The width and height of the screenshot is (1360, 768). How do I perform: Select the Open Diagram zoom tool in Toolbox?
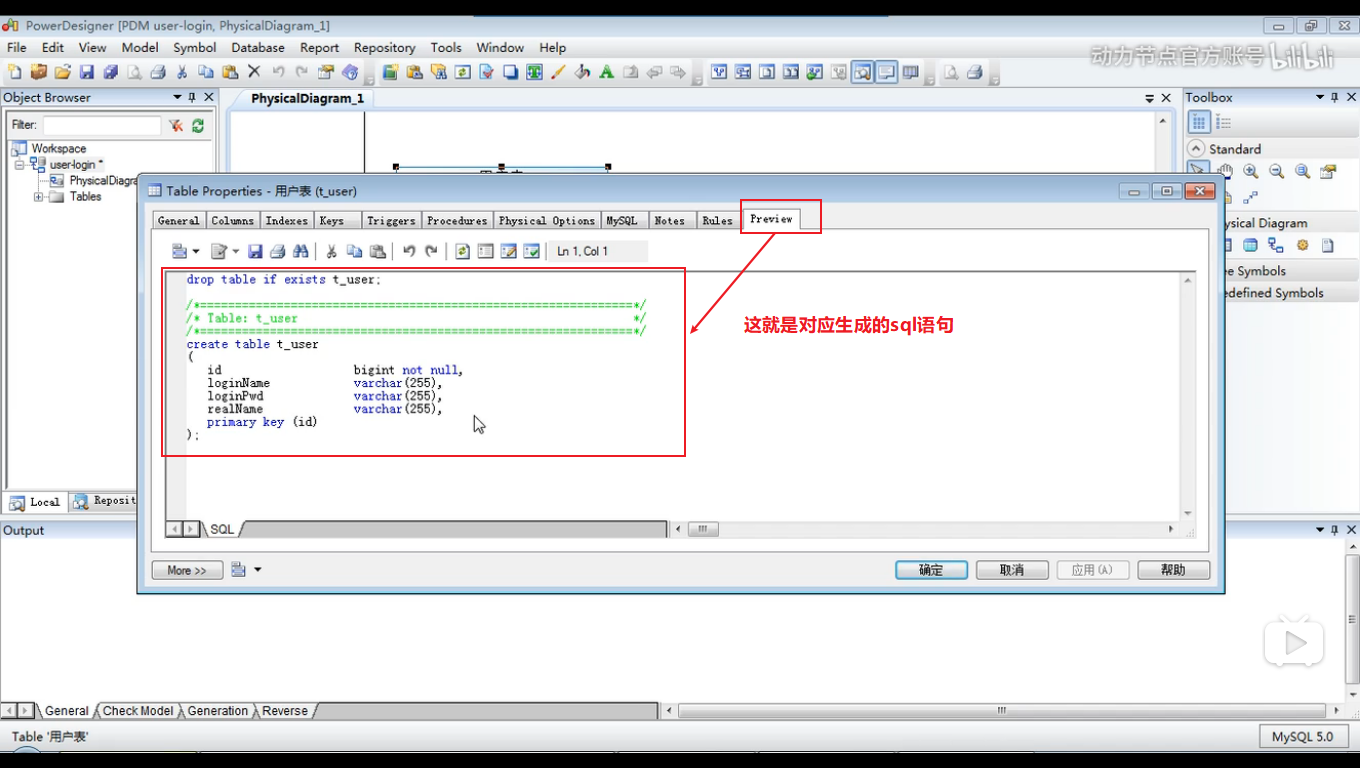tap(1303, 172)
